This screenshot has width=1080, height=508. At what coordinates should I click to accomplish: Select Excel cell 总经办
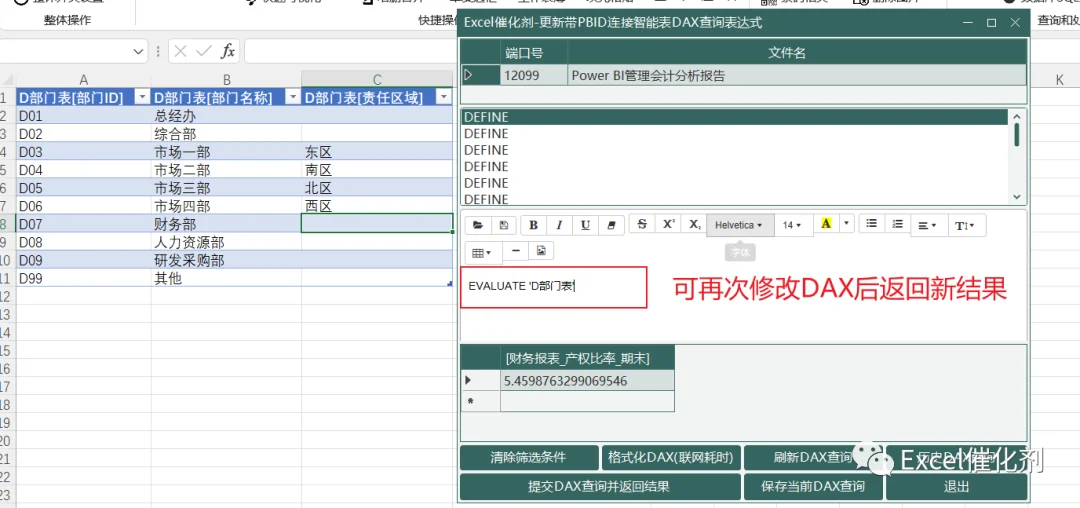click(x=226, y=116)
